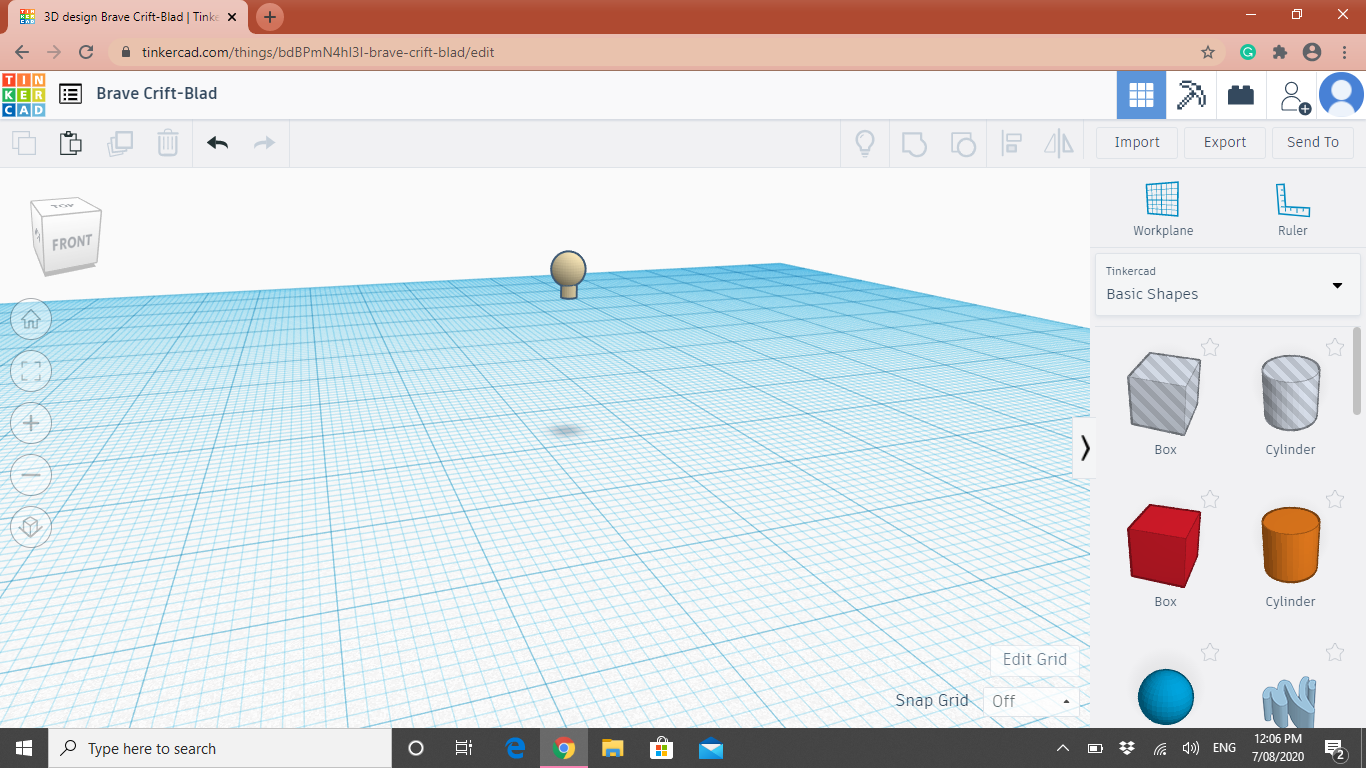Viewport: 1366px width, 768px height.
Task: Click the Ungroup shapes icon
Action: [962, 143]
